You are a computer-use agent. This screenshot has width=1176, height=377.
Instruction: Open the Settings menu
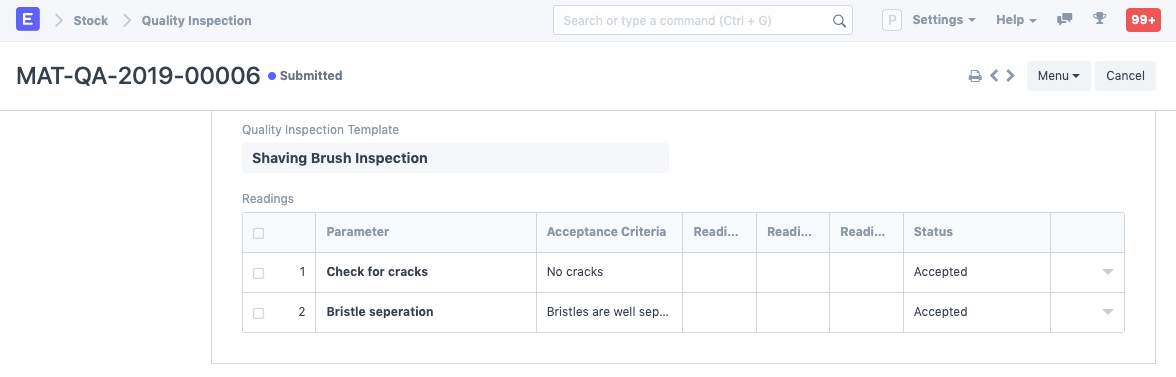point(944,20)
